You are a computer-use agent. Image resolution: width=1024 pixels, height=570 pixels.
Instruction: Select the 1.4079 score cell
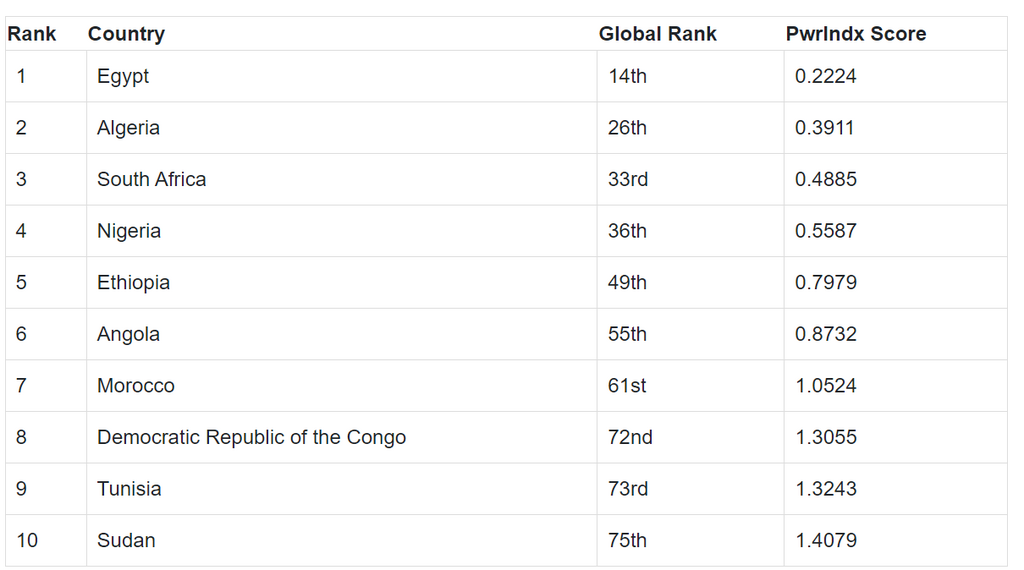[825, 540]
